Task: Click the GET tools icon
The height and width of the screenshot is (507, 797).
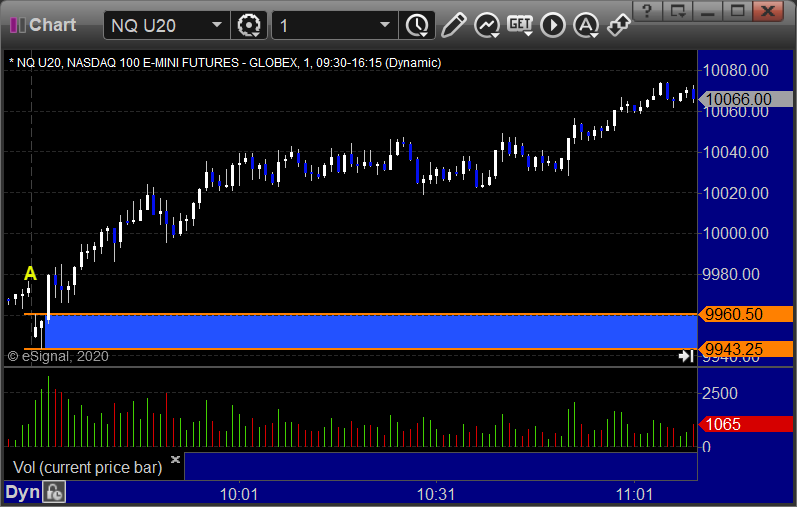Action: tap(520, 25)
